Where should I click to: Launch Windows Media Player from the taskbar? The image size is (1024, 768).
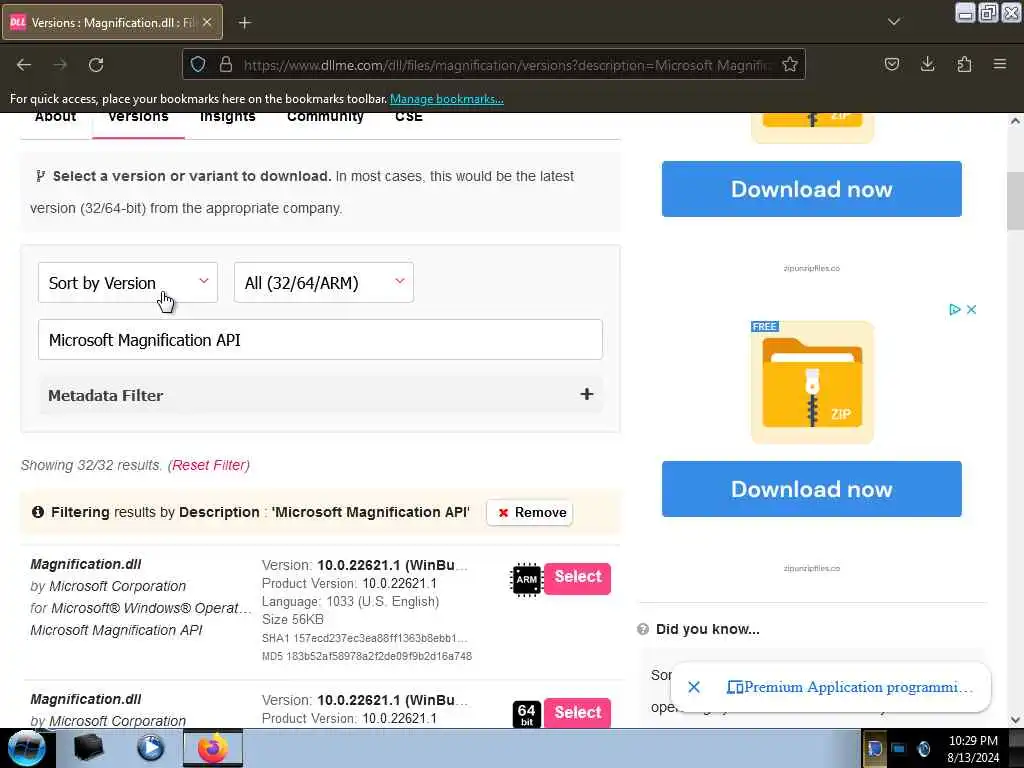click(x=150, y=748)
